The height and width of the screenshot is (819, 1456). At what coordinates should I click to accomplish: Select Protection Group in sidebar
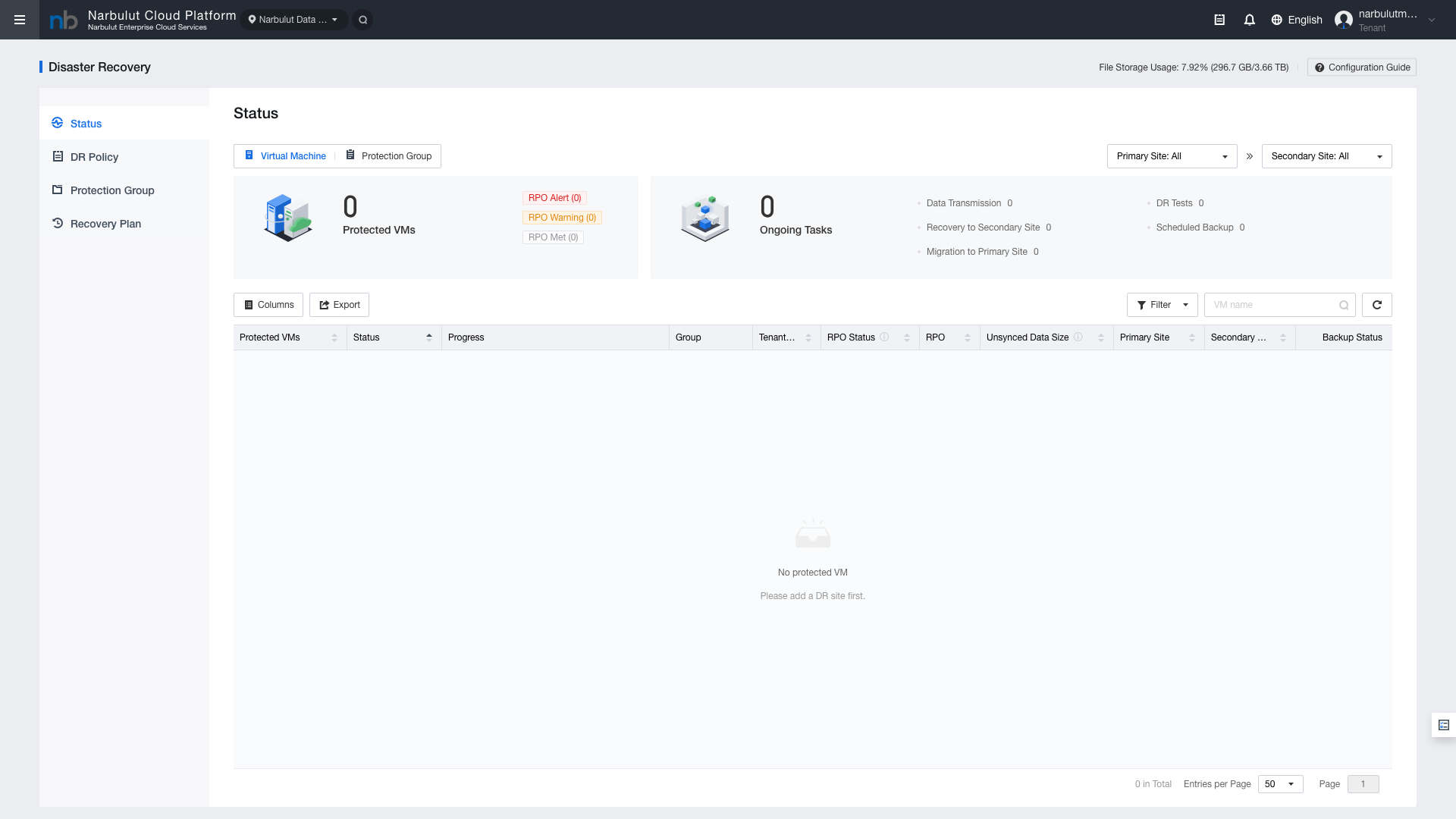tap(124, 190)
